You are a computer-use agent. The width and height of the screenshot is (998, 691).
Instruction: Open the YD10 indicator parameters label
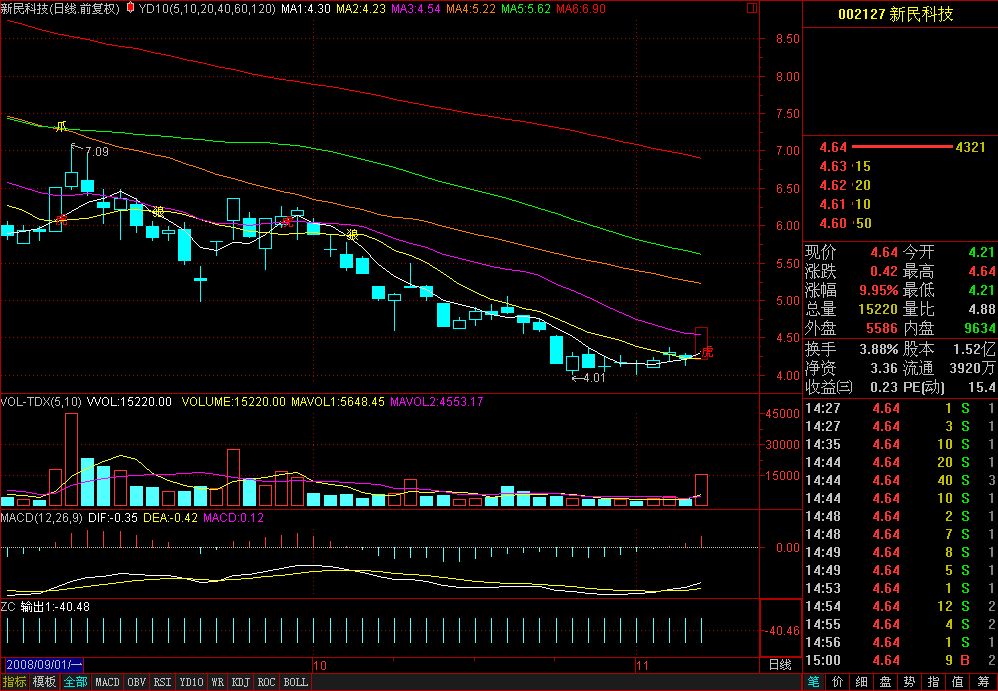pyautogui.click(x=207, y=9)
